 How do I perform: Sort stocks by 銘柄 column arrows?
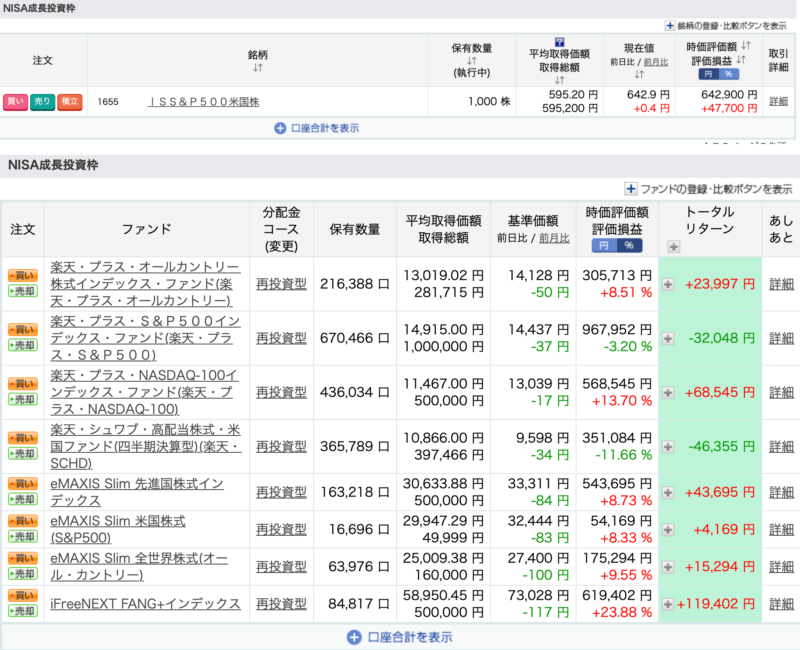(x=258, y=67)
